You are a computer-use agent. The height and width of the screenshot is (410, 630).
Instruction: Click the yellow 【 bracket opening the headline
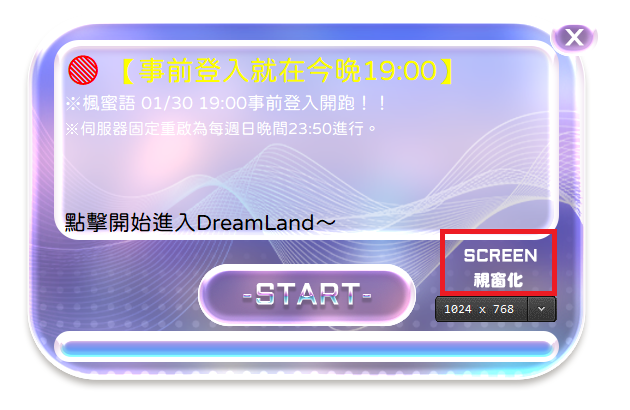128,71
